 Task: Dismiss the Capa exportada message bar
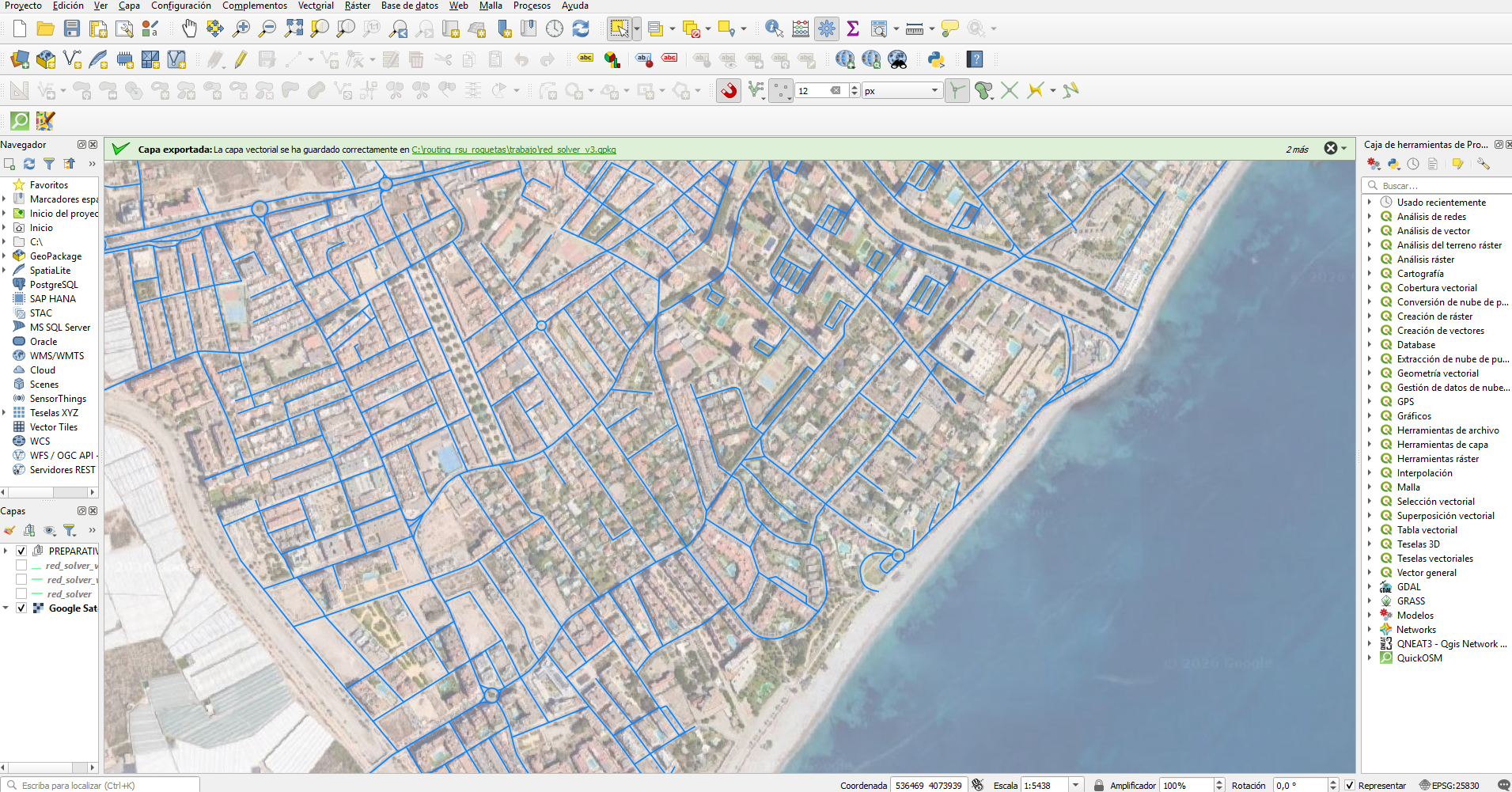(x=1331, y=148)
